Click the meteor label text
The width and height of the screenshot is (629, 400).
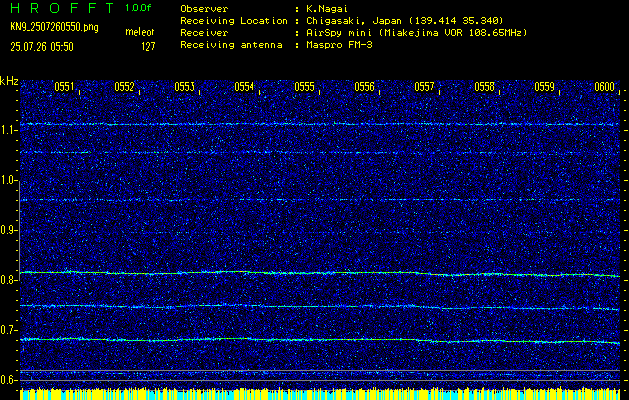[x=140, y=32]
